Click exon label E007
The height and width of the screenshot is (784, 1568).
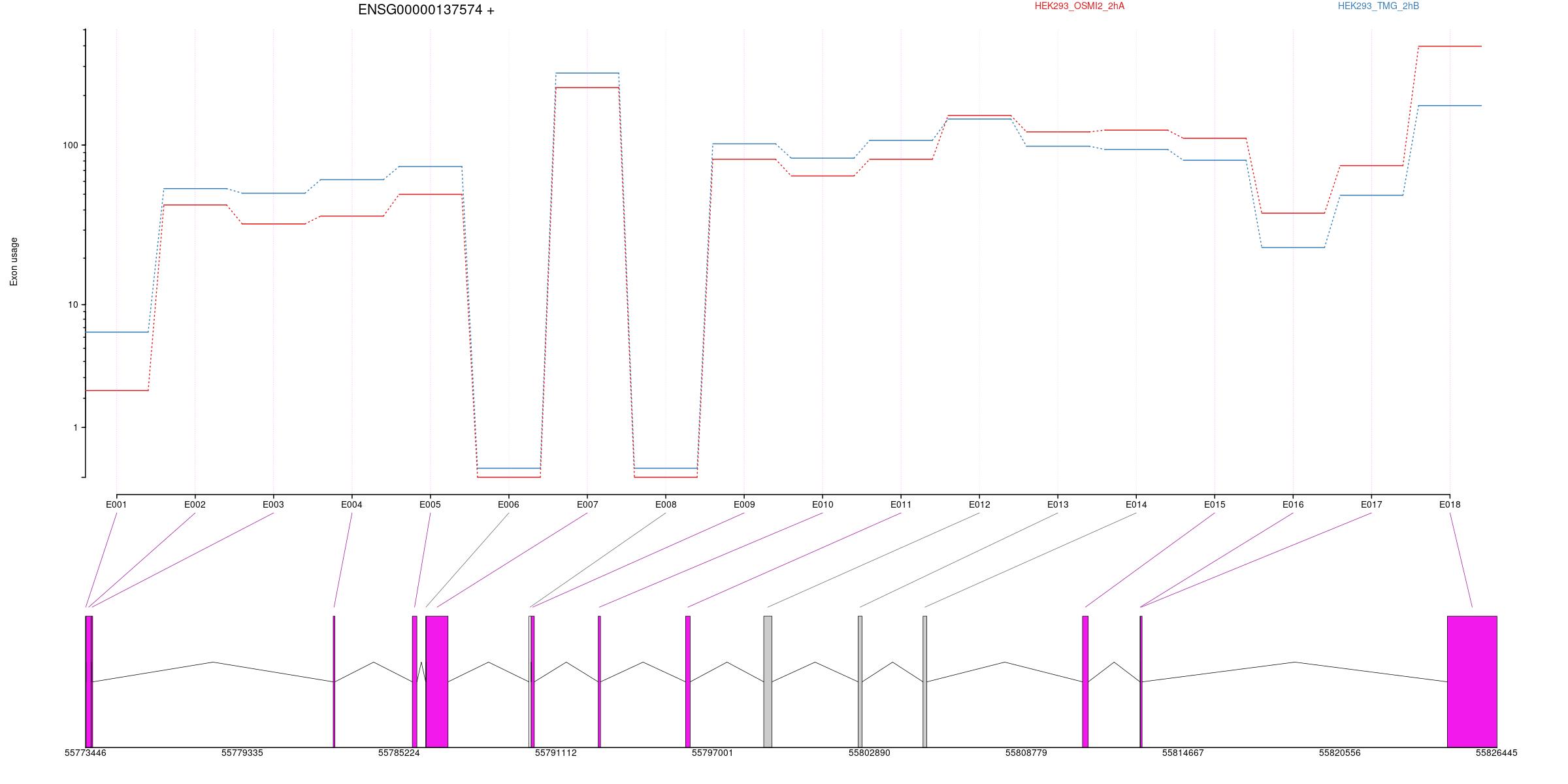click(x=587, y=504)
